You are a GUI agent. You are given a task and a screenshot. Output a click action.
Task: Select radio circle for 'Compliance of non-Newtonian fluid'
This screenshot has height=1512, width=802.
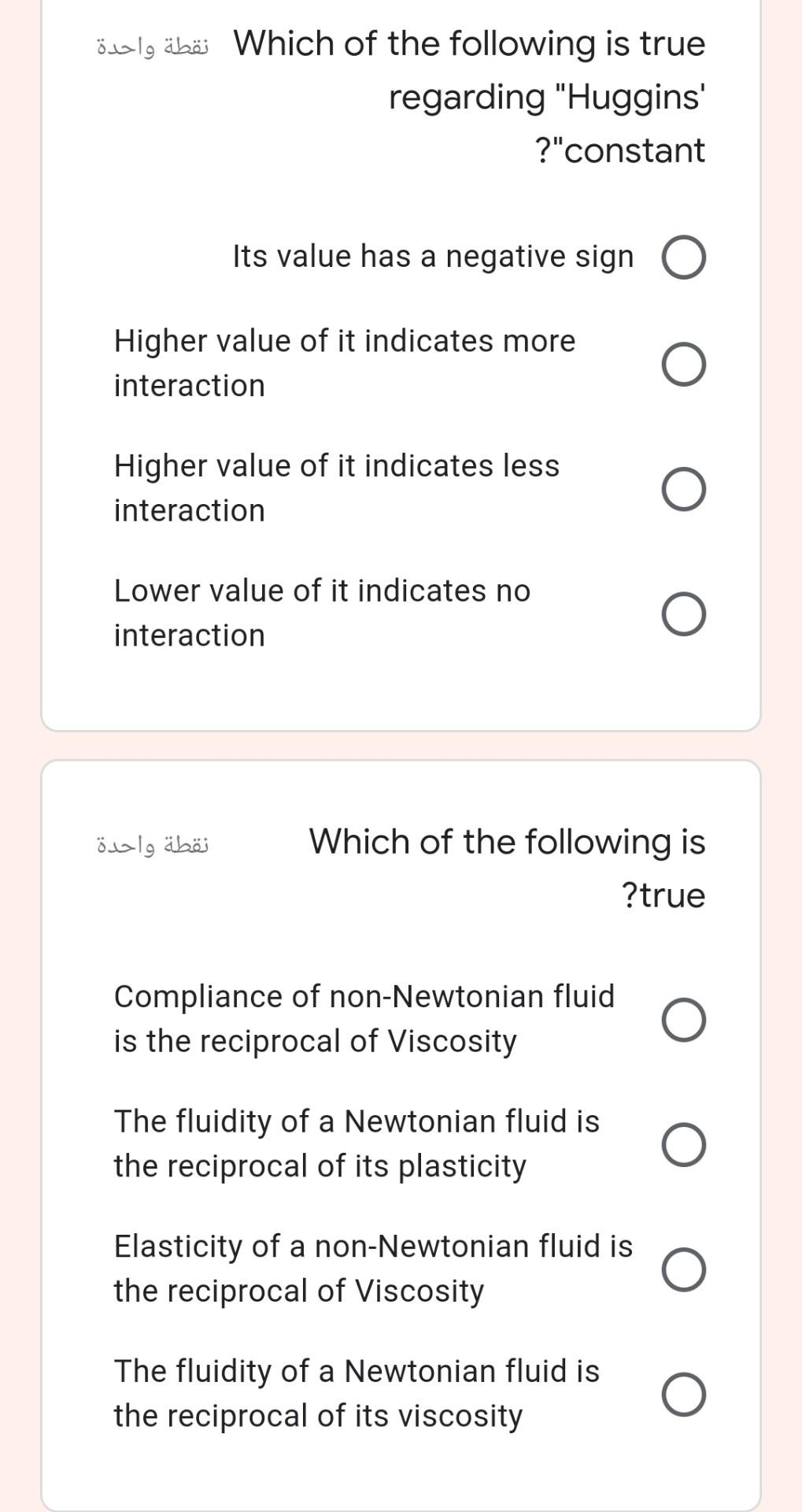683,1020
